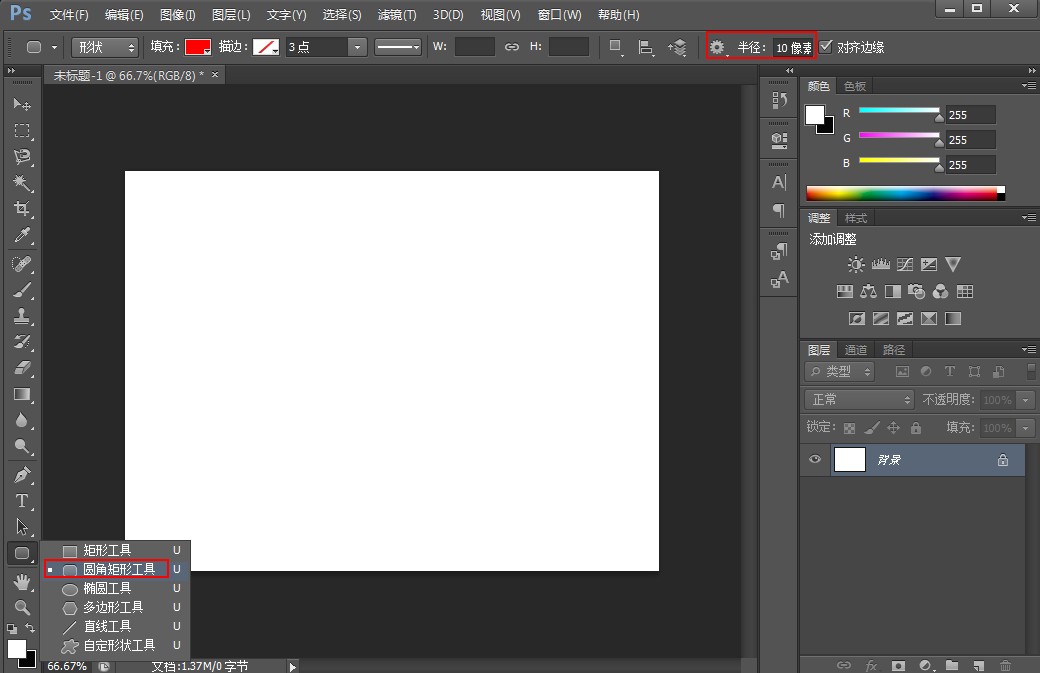The image size is (1040, 673).
Task: Select the Path Selection tool
Action: tap(21, 527)
